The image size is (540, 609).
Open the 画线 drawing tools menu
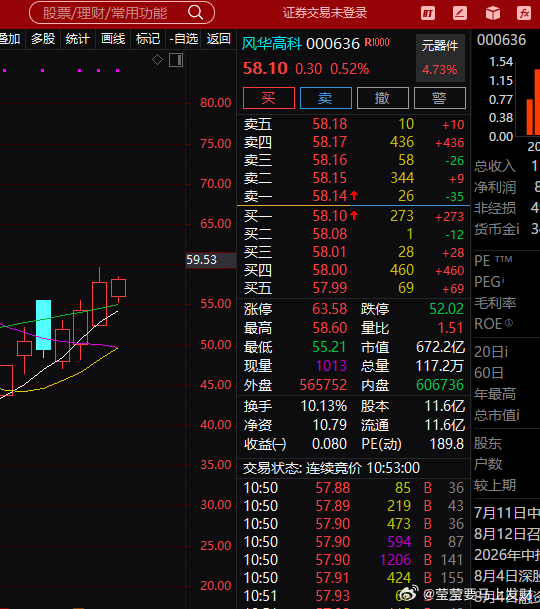point(113,39)
